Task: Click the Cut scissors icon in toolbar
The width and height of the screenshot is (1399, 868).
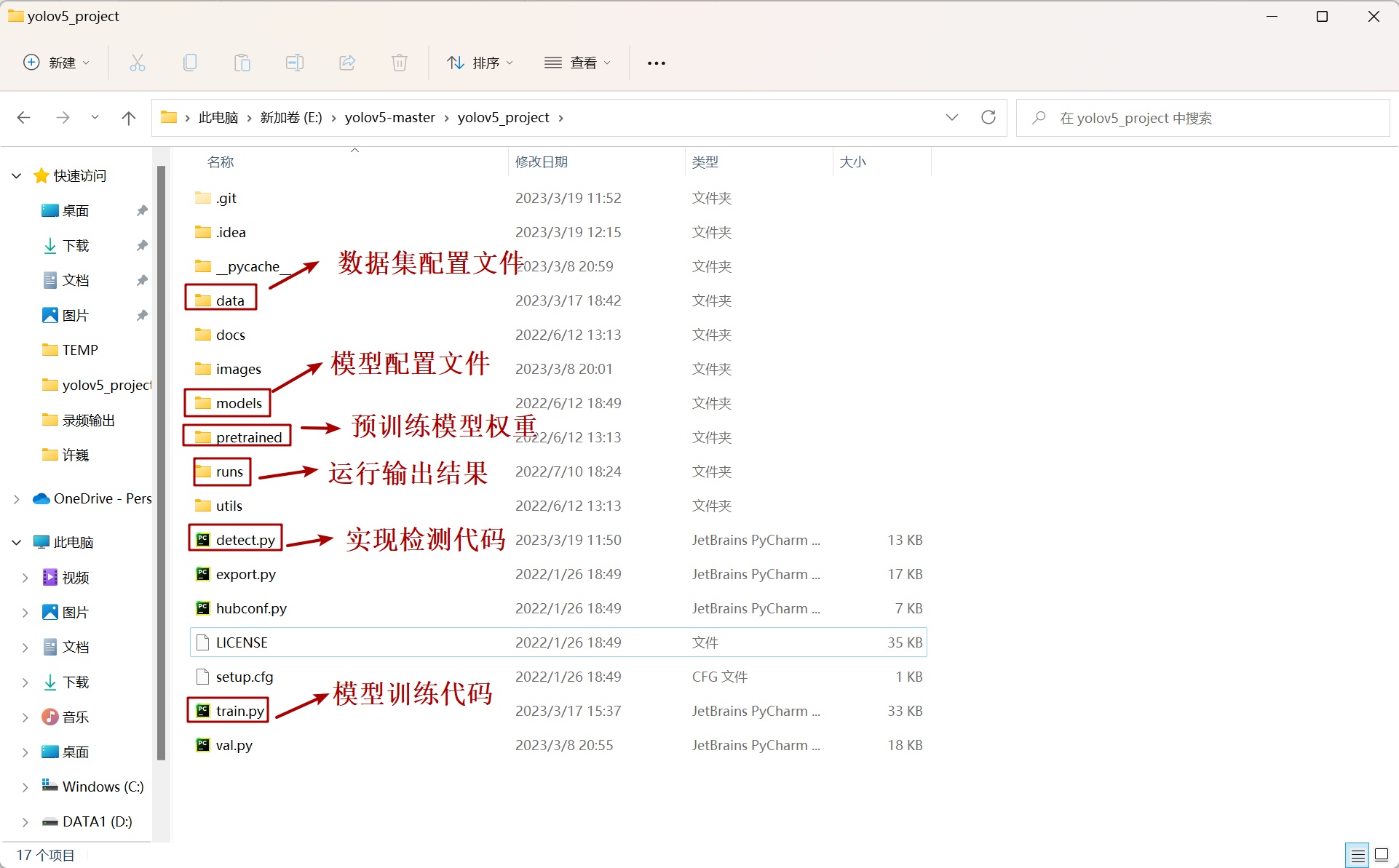Action: pyautogui.click(x=137, y=63)
